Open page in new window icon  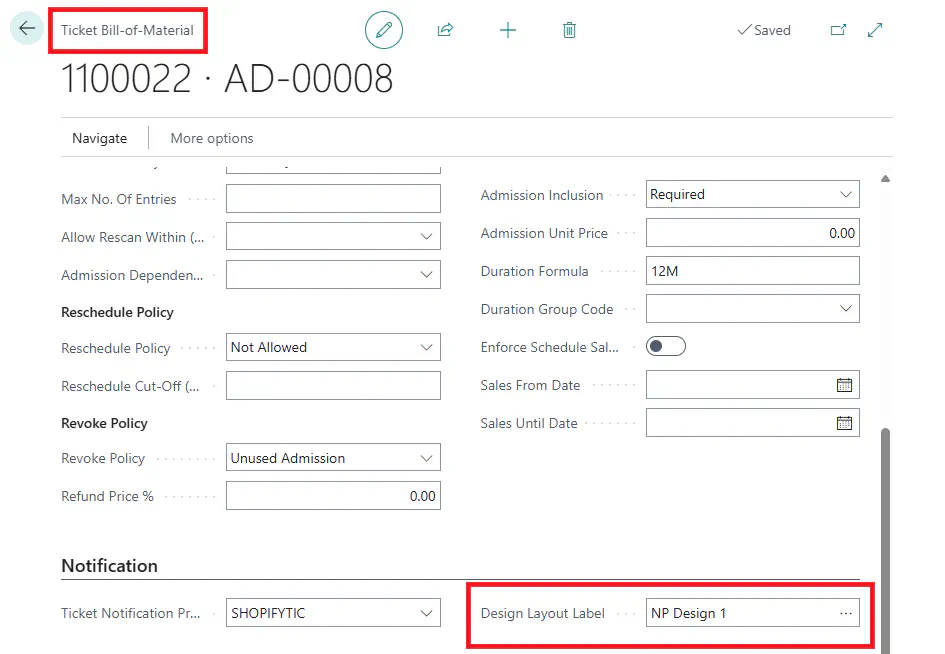pyautogui.click(x=838, y=30)
